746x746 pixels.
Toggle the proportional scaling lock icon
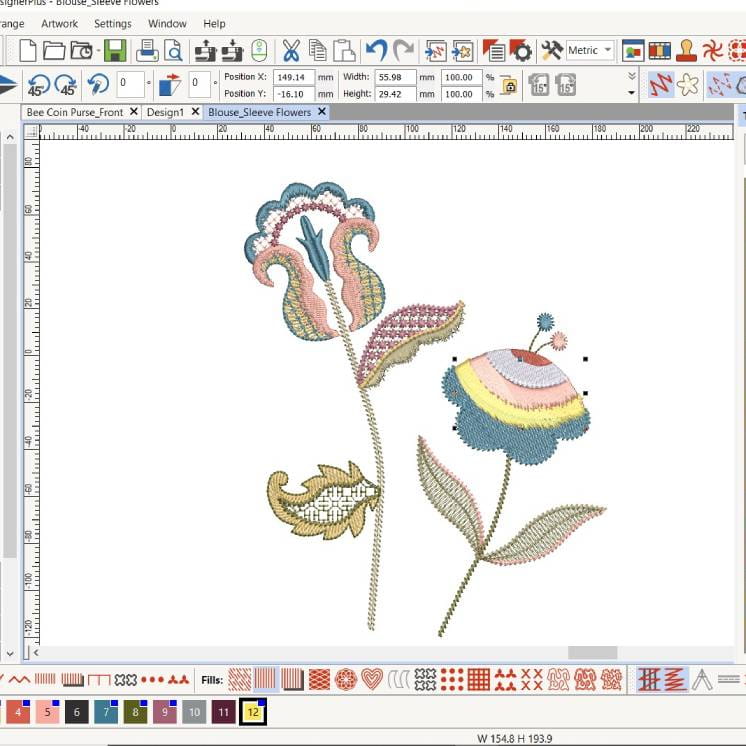508,86
